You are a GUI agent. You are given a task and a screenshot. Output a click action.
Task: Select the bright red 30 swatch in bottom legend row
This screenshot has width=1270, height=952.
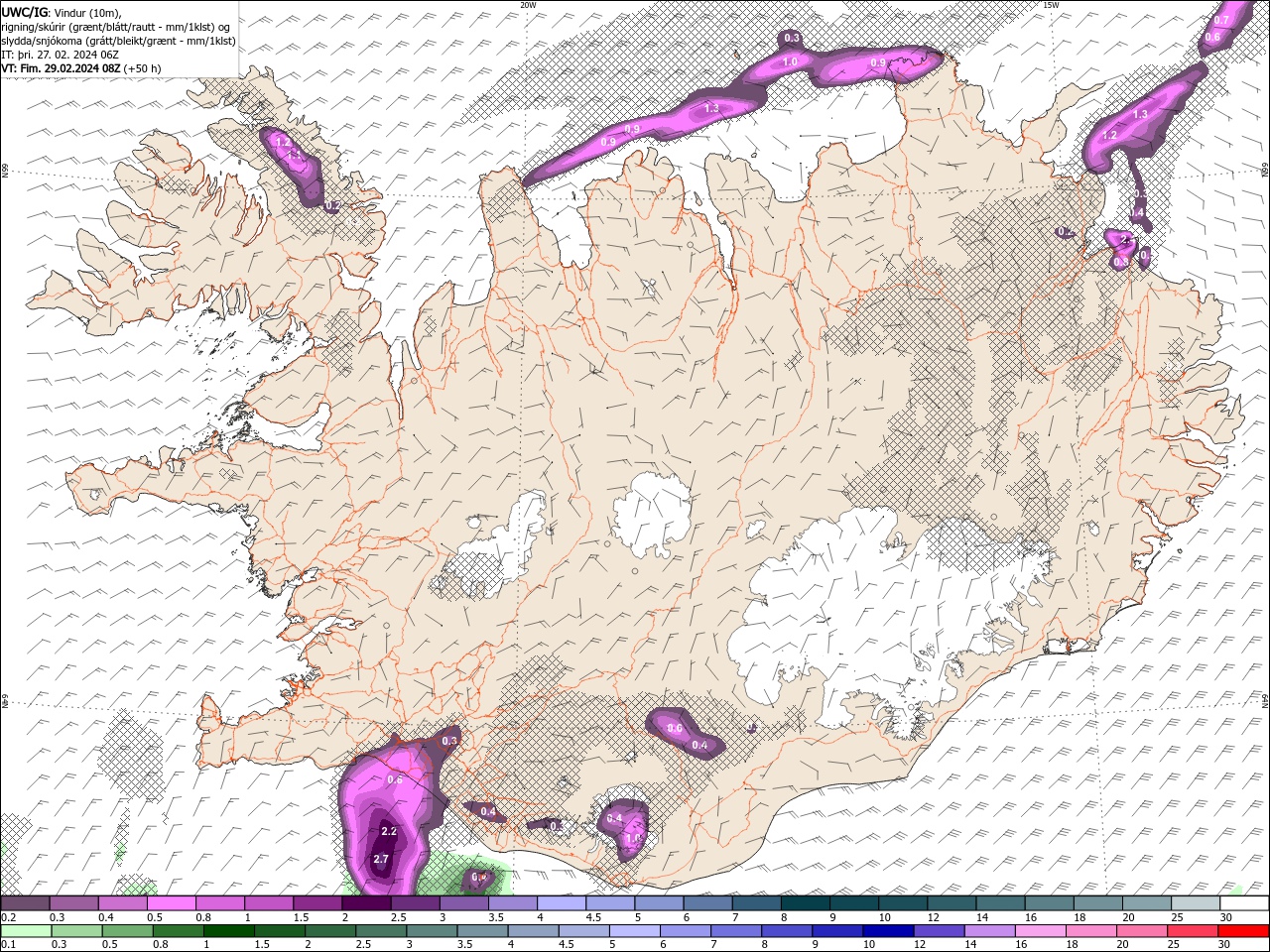coord(1243,931)
